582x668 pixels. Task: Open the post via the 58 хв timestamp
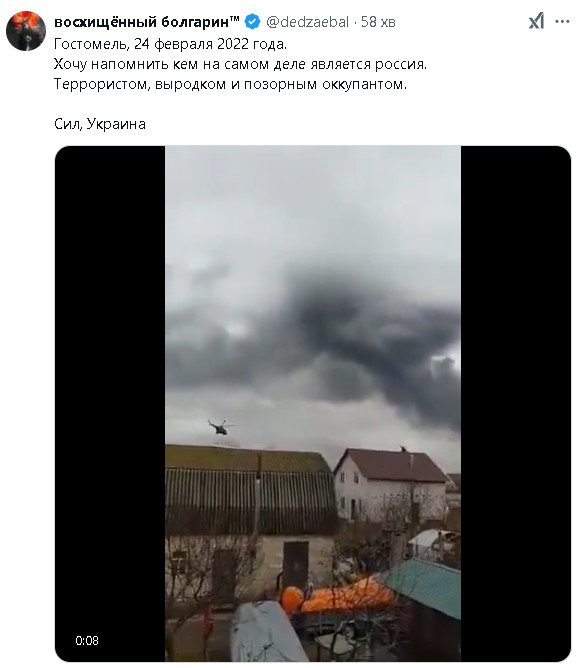pyautogui.click(x=378, y=22)
